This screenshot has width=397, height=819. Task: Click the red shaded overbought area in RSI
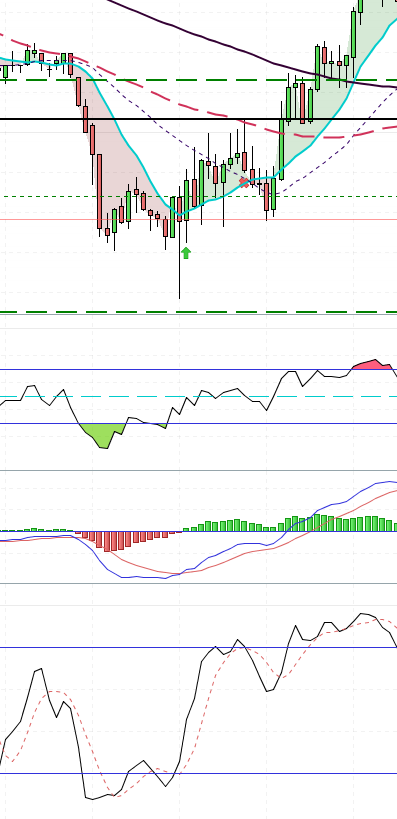(x=372, y=364)
